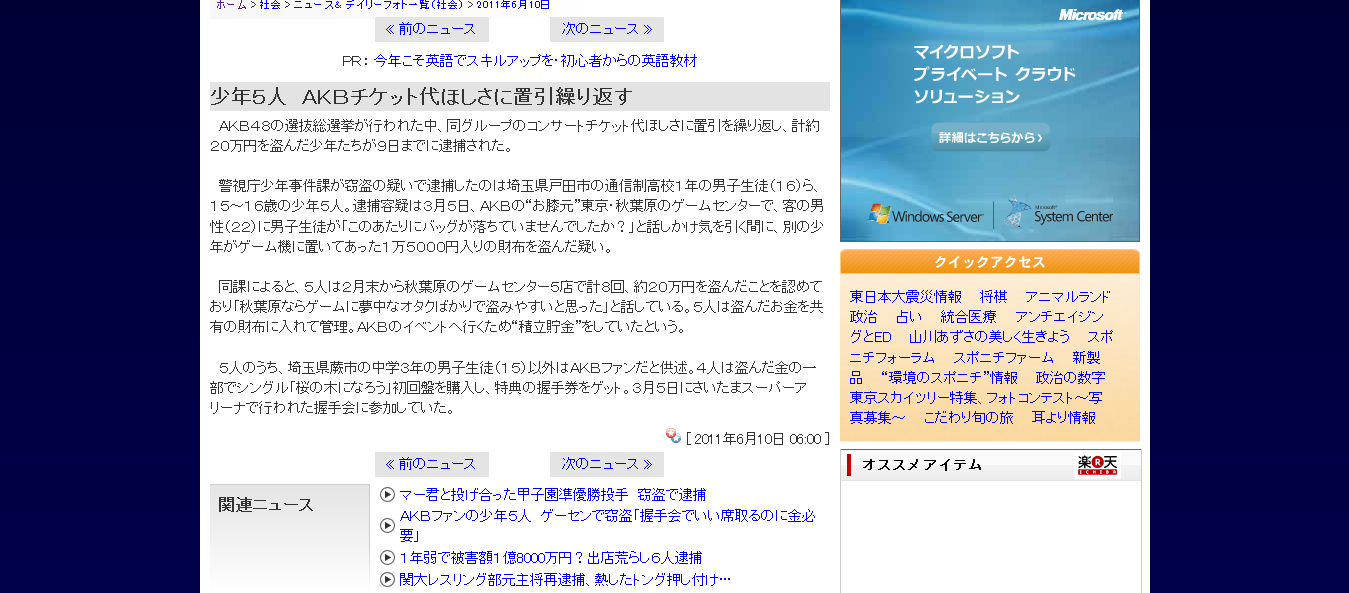Open related news 関大レスリング部元主将再逮捕
Image resolution: width=1349 pixels, height=593 pixels.
click(565, 579)
